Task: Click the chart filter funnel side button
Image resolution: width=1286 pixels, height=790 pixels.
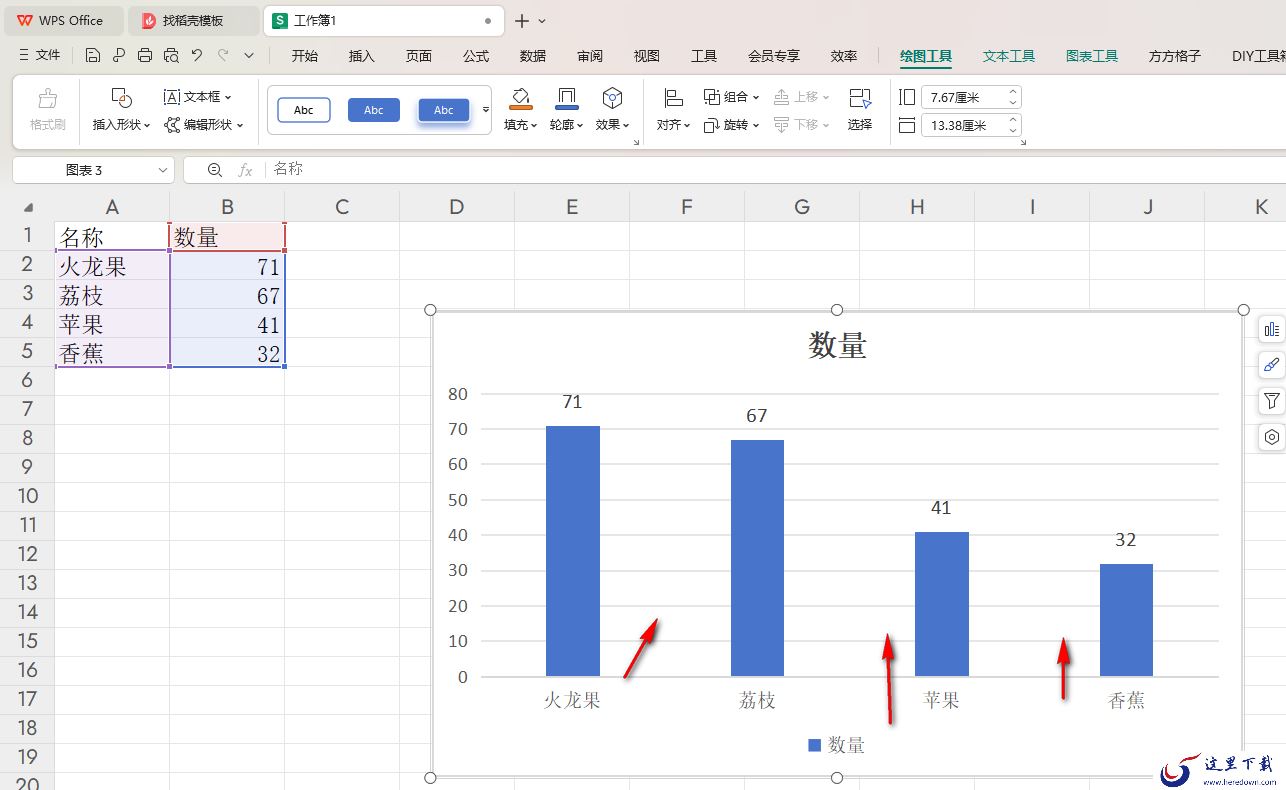Action: (1272, 401)
